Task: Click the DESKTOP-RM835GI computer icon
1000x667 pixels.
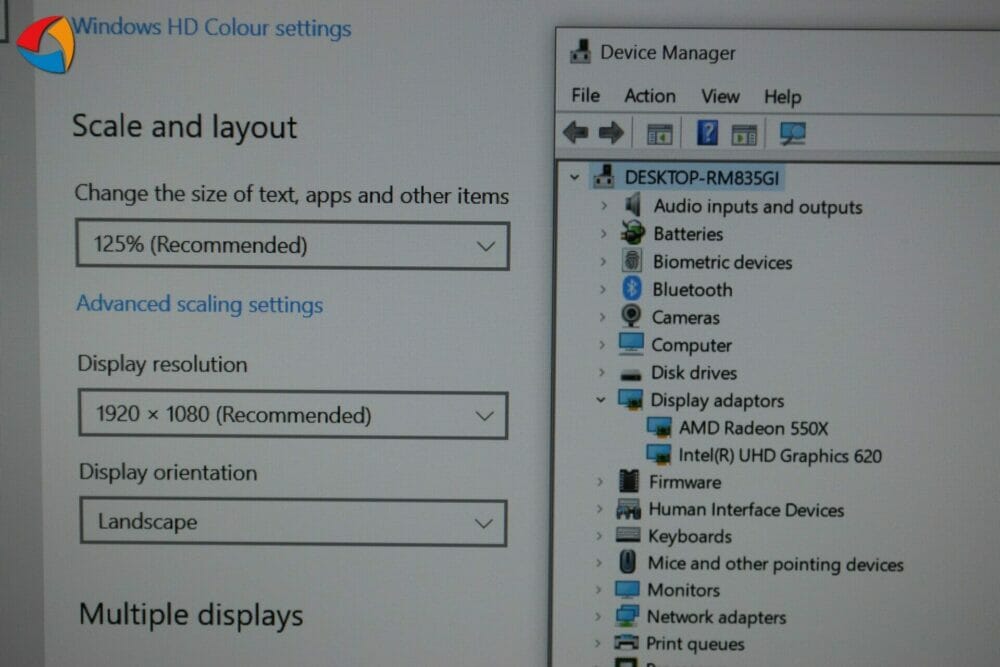Action: [603, 177]
